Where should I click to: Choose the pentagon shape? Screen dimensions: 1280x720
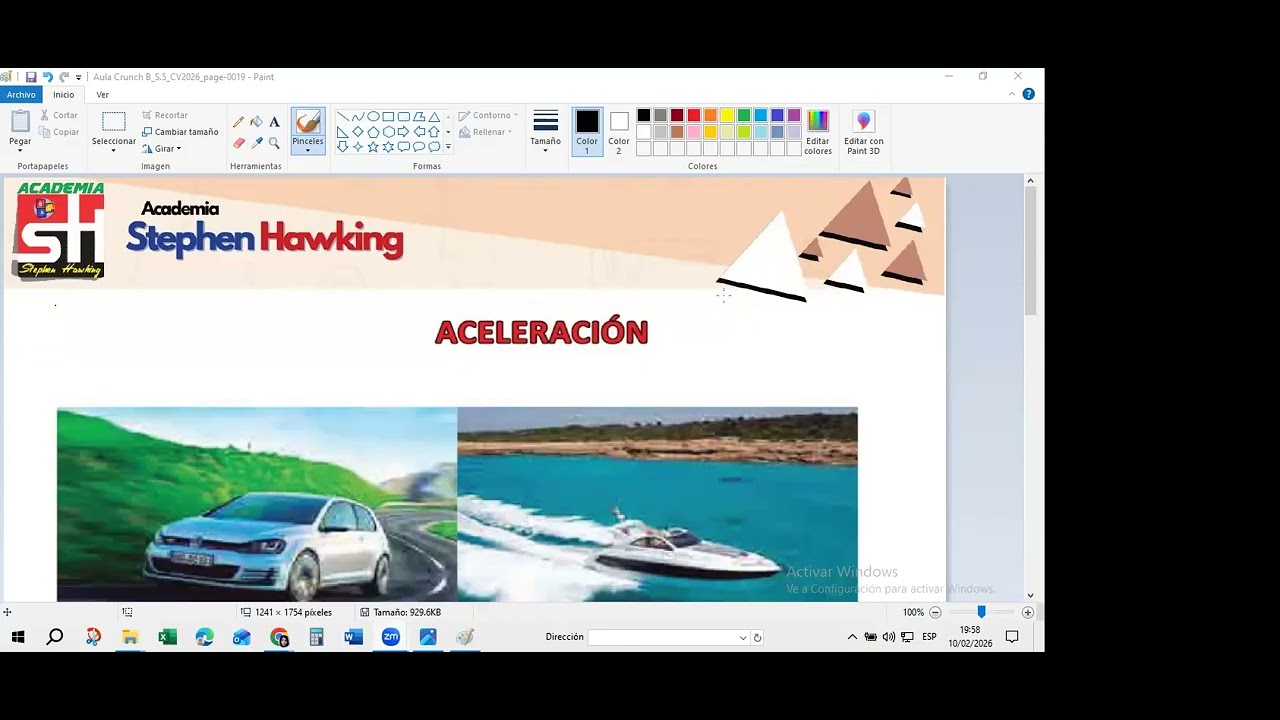coord(373,132)
